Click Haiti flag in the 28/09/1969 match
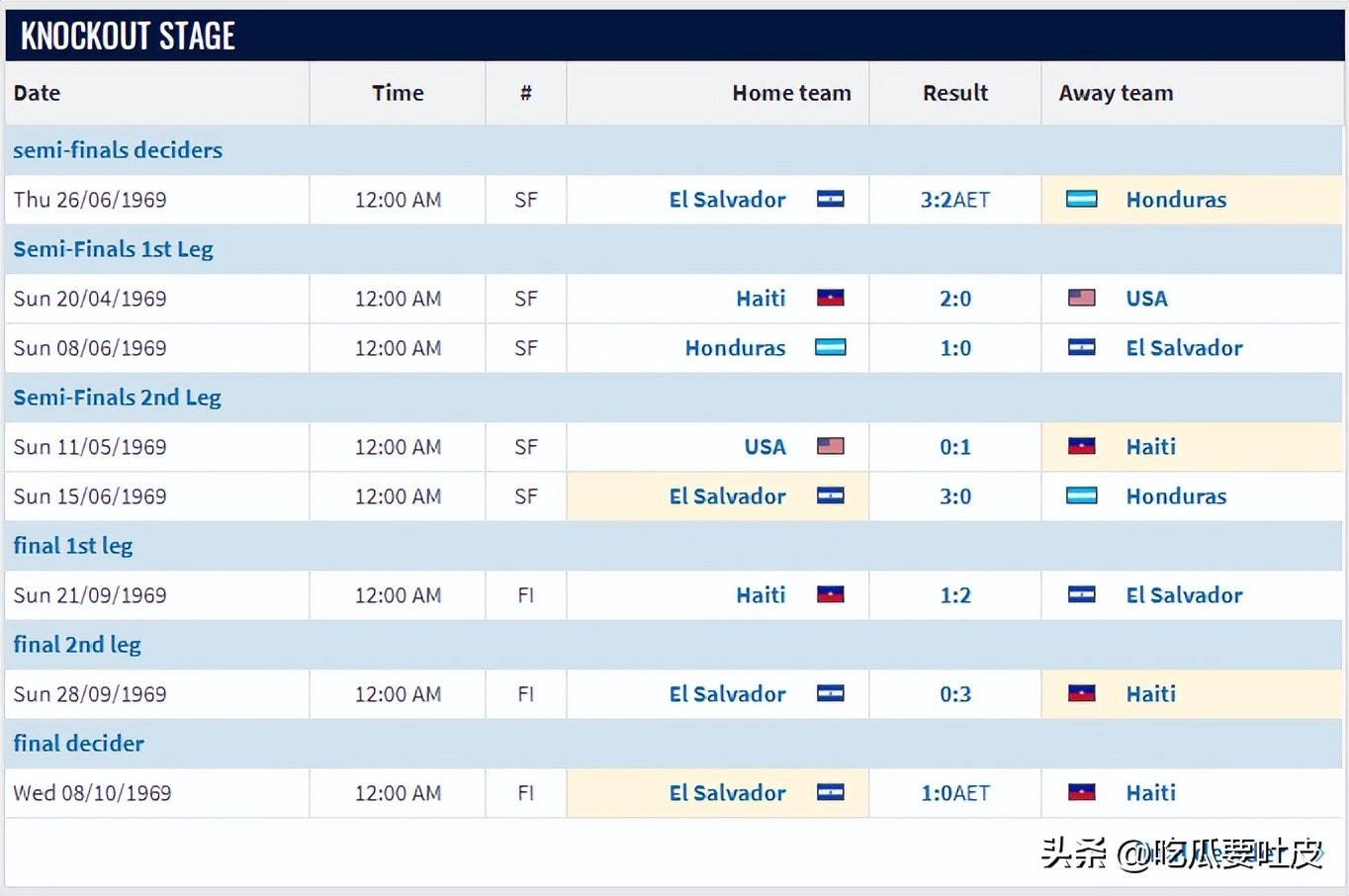1349x896 pixels. (x=1081, y=693)
